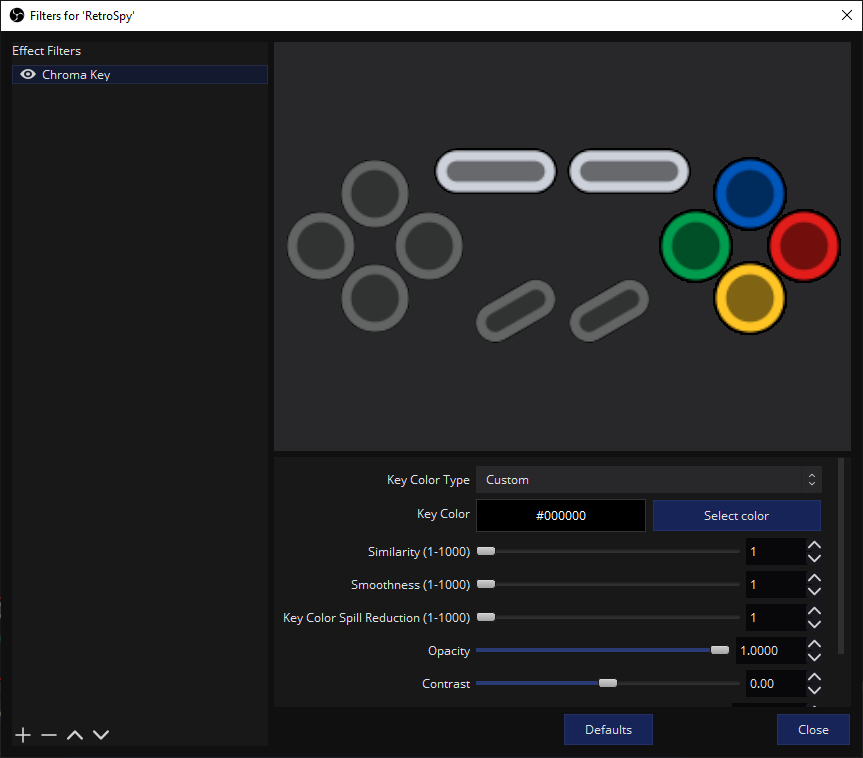Click the Defaults button
Screen dimensions: 863x758
click(608, 729)
